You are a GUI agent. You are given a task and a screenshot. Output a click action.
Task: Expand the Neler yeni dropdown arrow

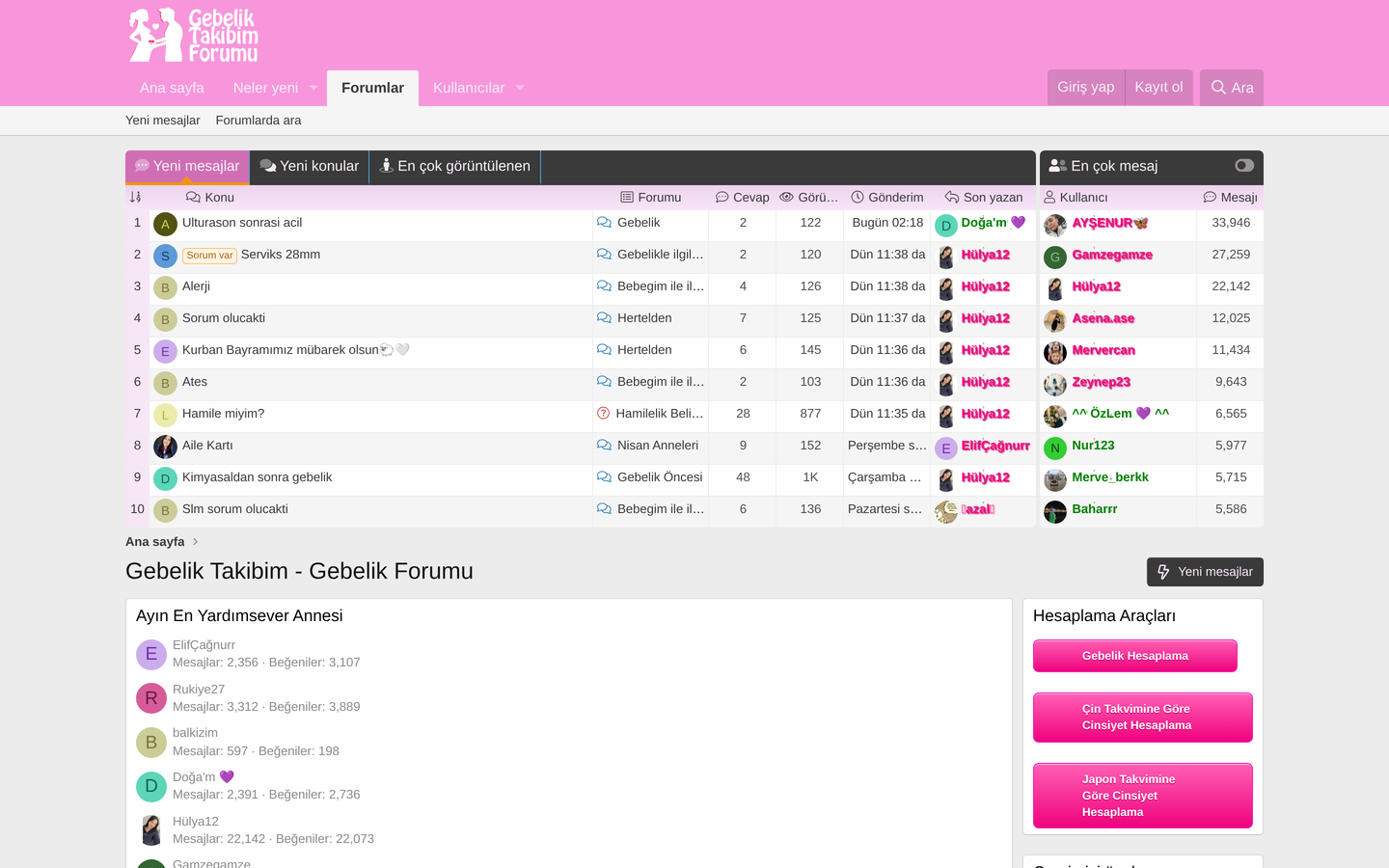[313, 88]
